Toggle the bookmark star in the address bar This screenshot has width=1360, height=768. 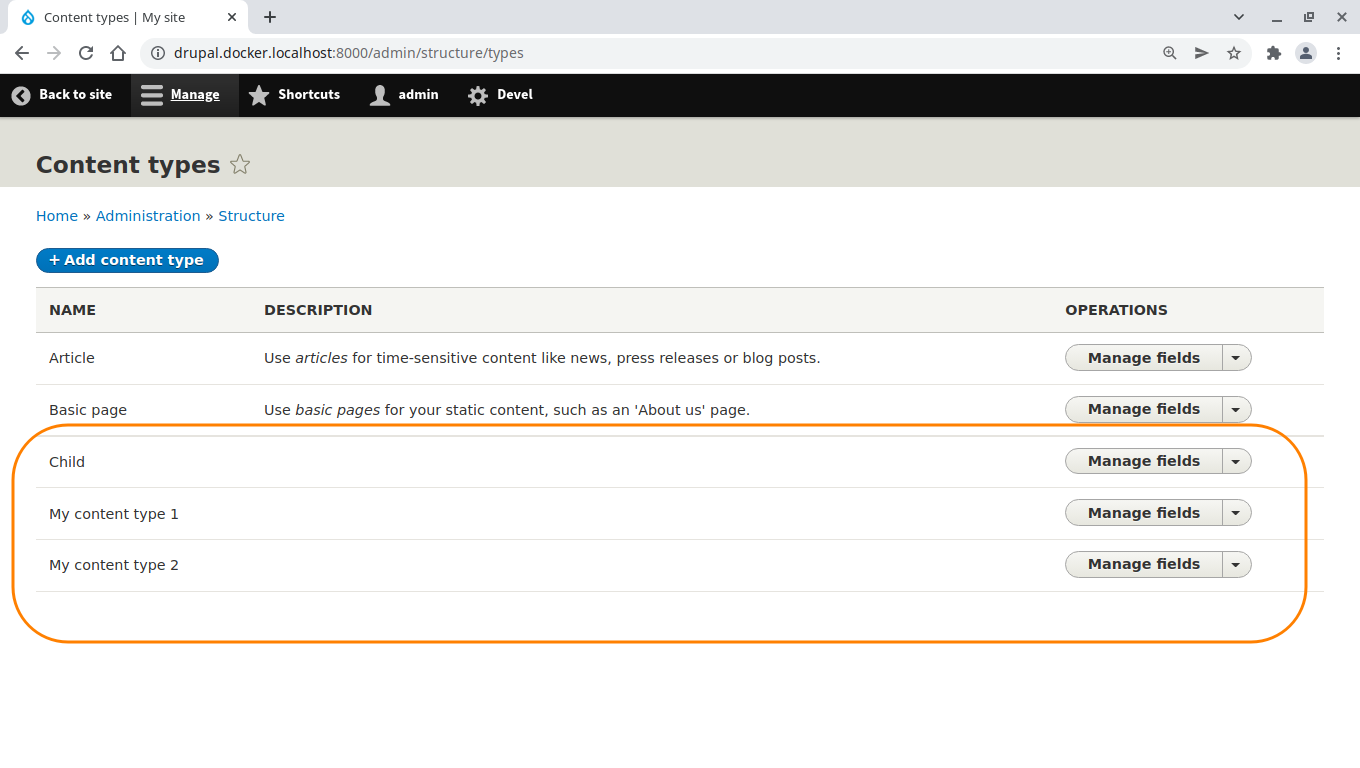1234,53
